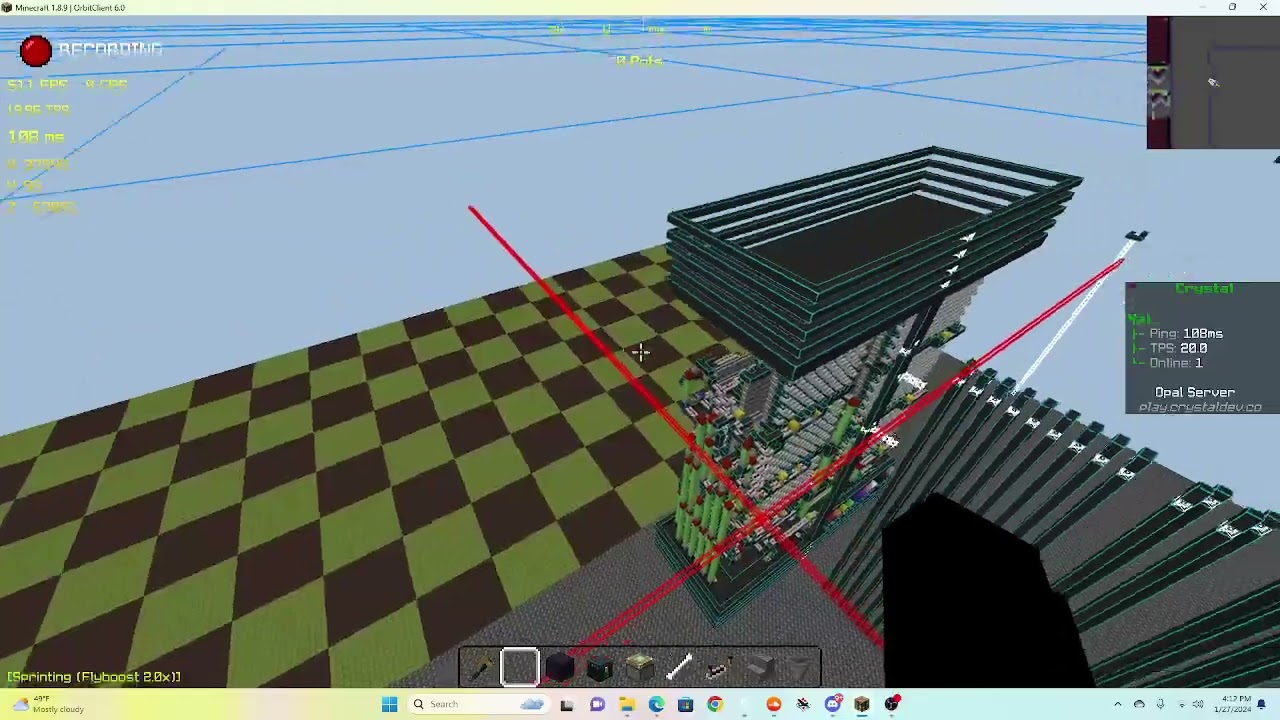Click the play.crystaldev.co server address

point(1200,407)
